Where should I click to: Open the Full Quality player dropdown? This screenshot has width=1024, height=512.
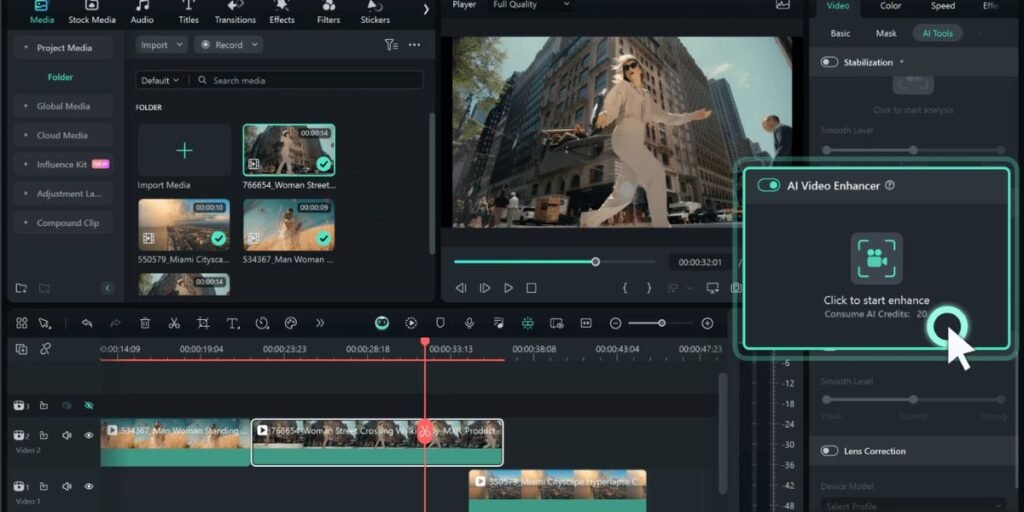click(x=531, y=5)
